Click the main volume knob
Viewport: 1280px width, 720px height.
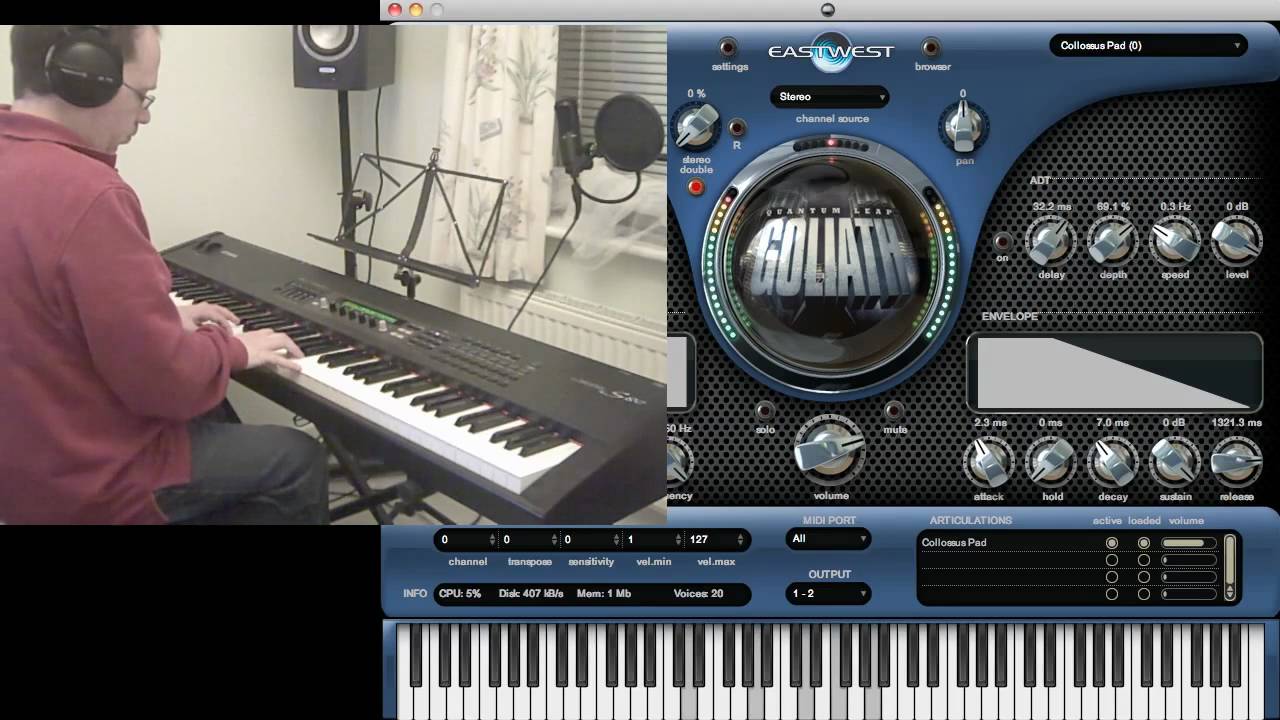pyautogui.click(x=830, y=450)
